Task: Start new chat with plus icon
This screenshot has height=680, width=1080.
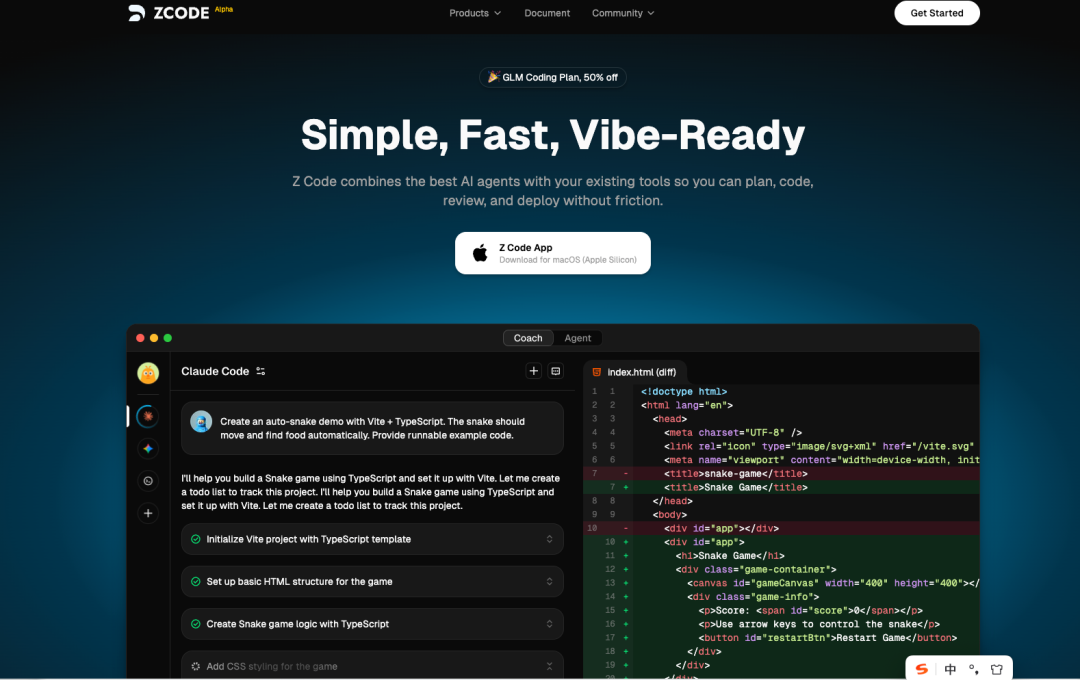Action: pos(534,371)
